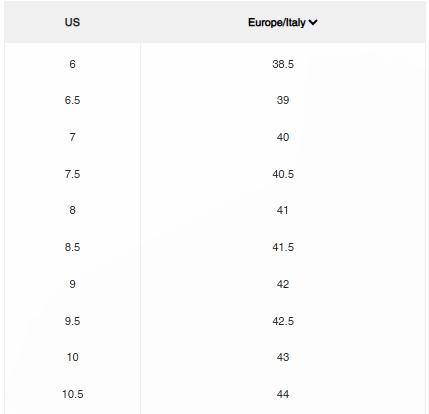Image resolution: width=429 pixels, height=414 pixels.
Task: Click European size 41.5 value
Action: coord(283,247)
